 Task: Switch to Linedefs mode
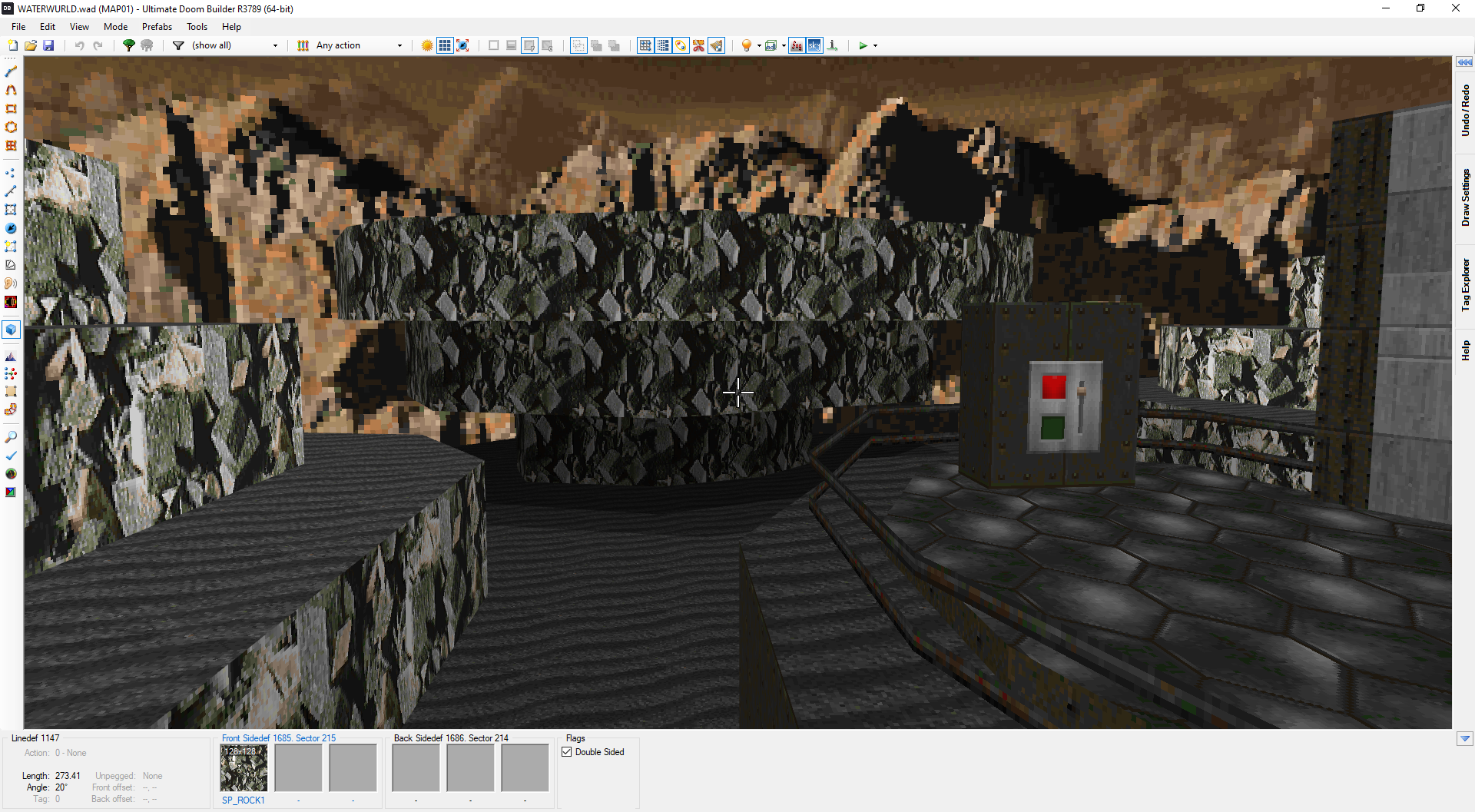pos(11,191)
